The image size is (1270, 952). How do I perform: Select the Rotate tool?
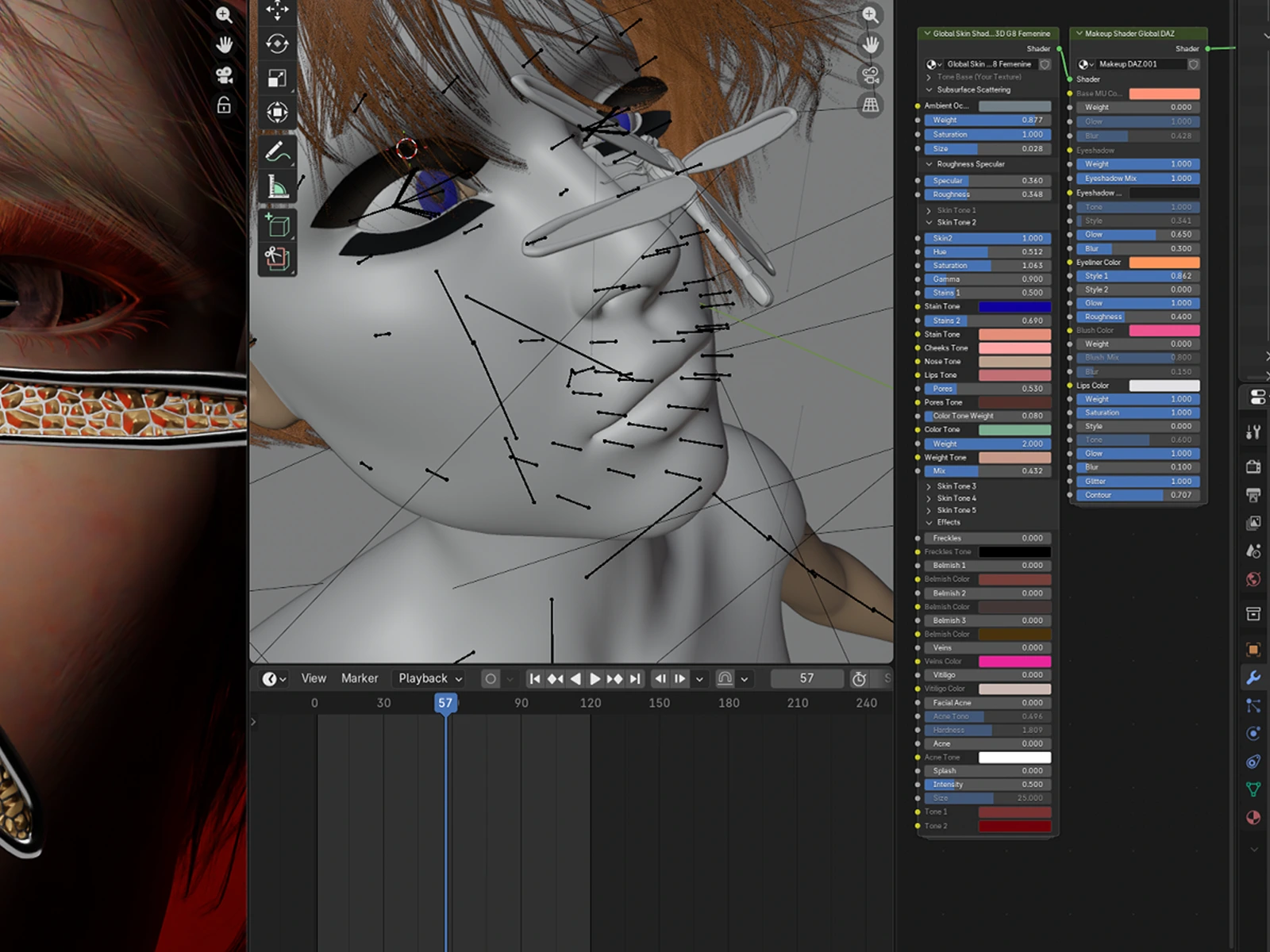click(x=276, y=44)
